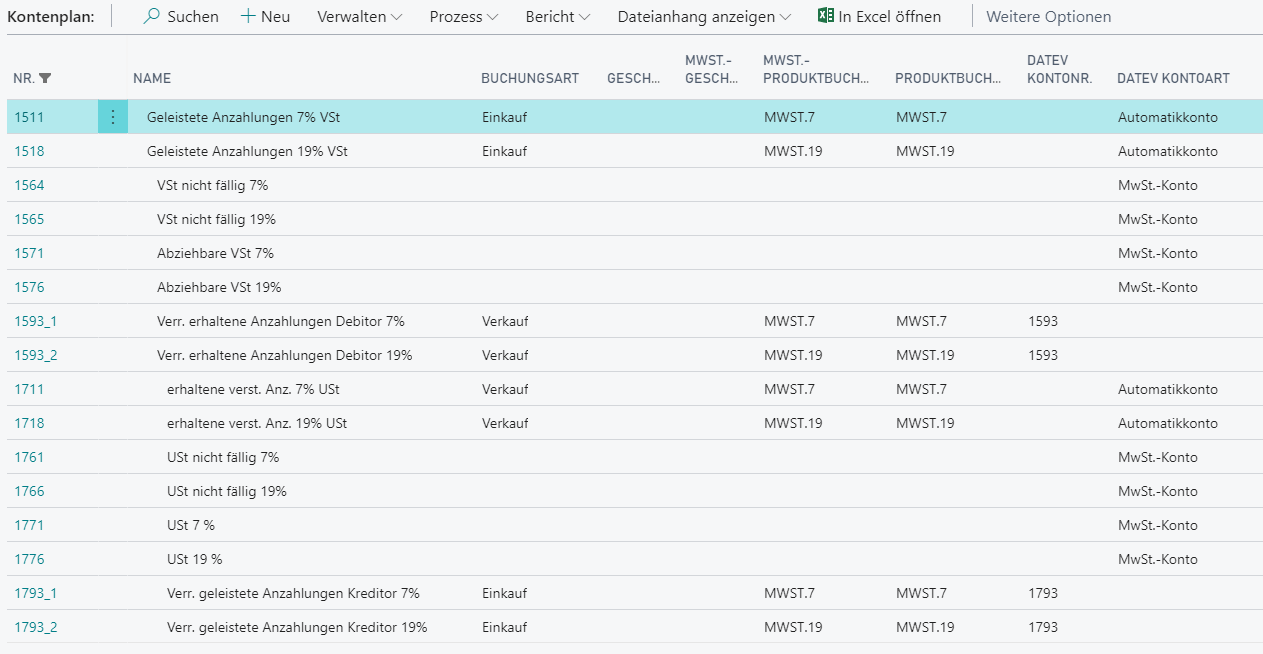Select the Abziehbare VSt 19% name cell
This screenshot has width=1263, height=654.
point(219,287)
